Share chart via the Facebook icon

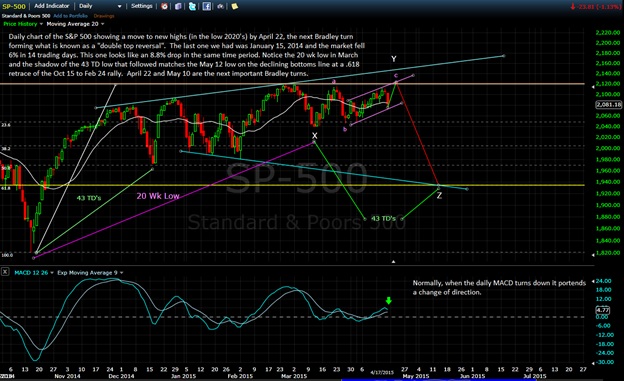[207, 6]
